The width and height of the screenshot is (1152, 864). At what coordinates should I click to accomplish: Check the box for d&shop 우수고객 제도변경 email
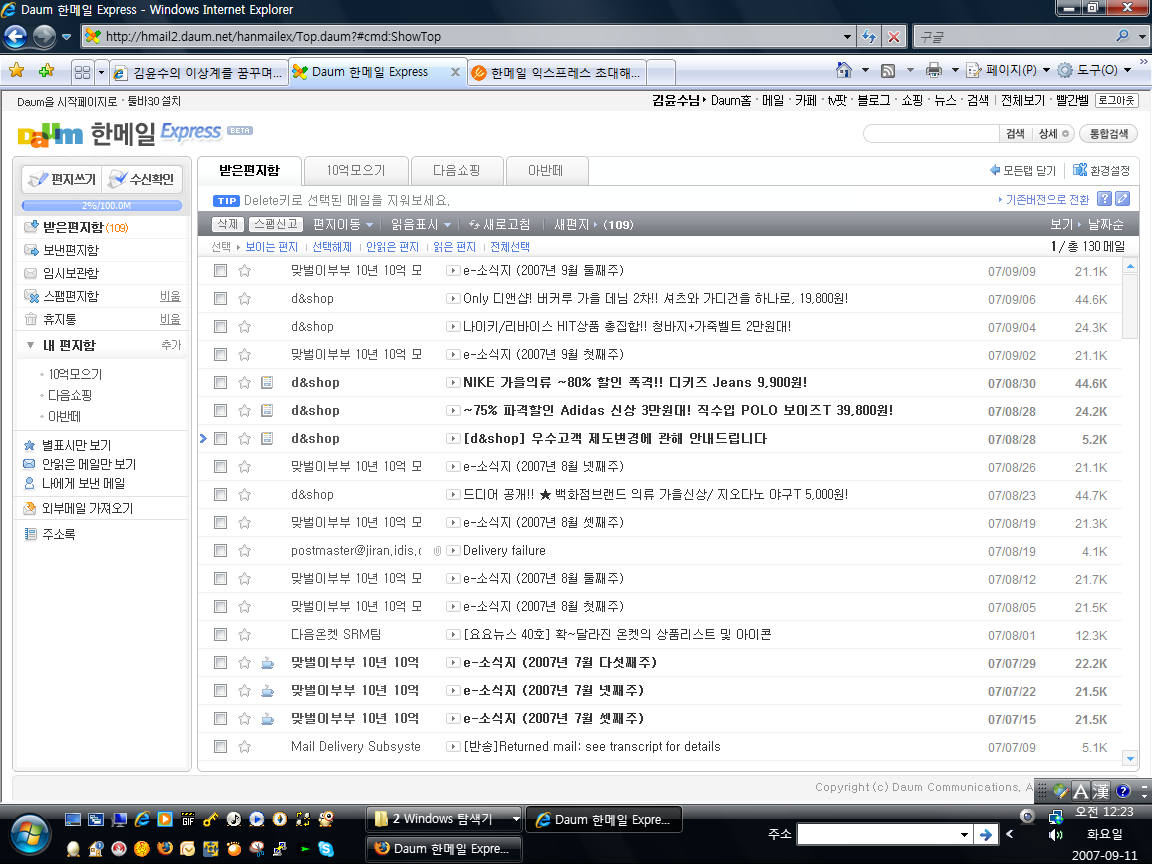pyautogui.click(x=220, y=438)
